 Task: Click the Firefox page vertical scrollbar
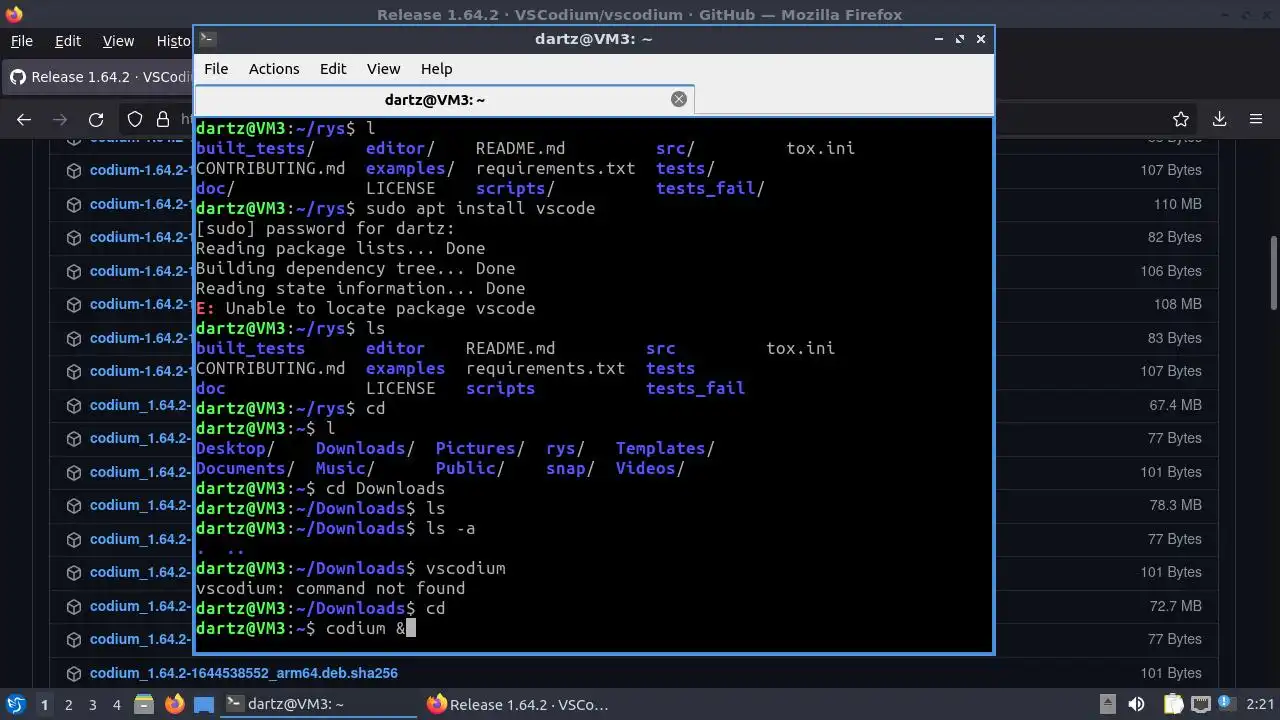tap(1273, 275)
